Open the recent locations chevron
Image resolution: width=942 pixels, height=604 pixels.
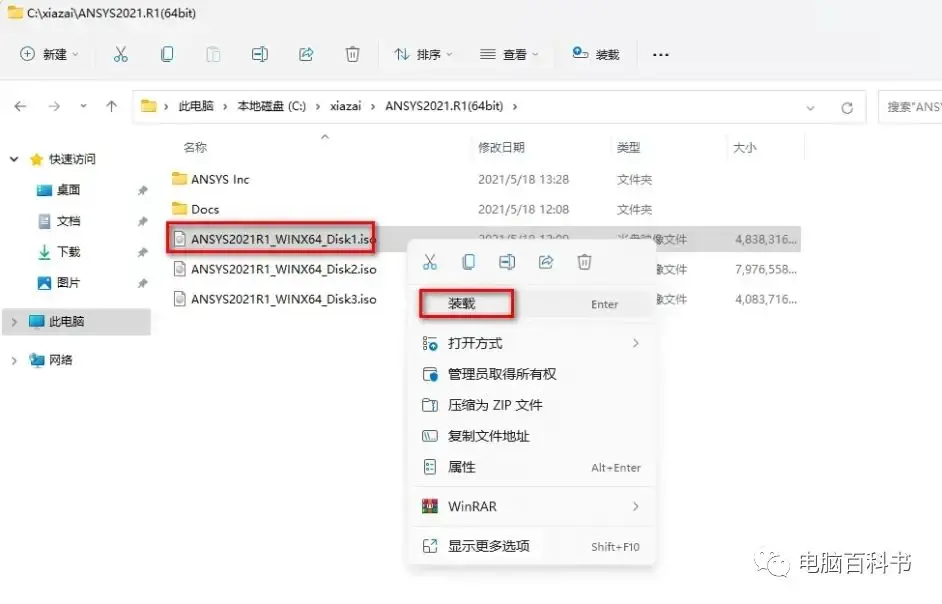[x=83, y=106]
